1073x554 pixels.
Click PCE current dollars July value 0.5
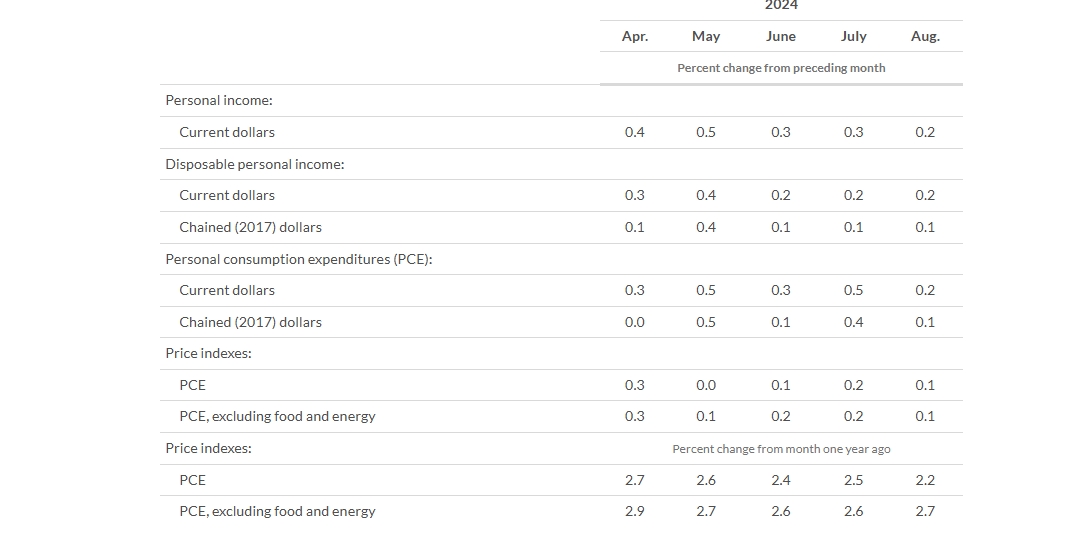[x=853, y=290]
